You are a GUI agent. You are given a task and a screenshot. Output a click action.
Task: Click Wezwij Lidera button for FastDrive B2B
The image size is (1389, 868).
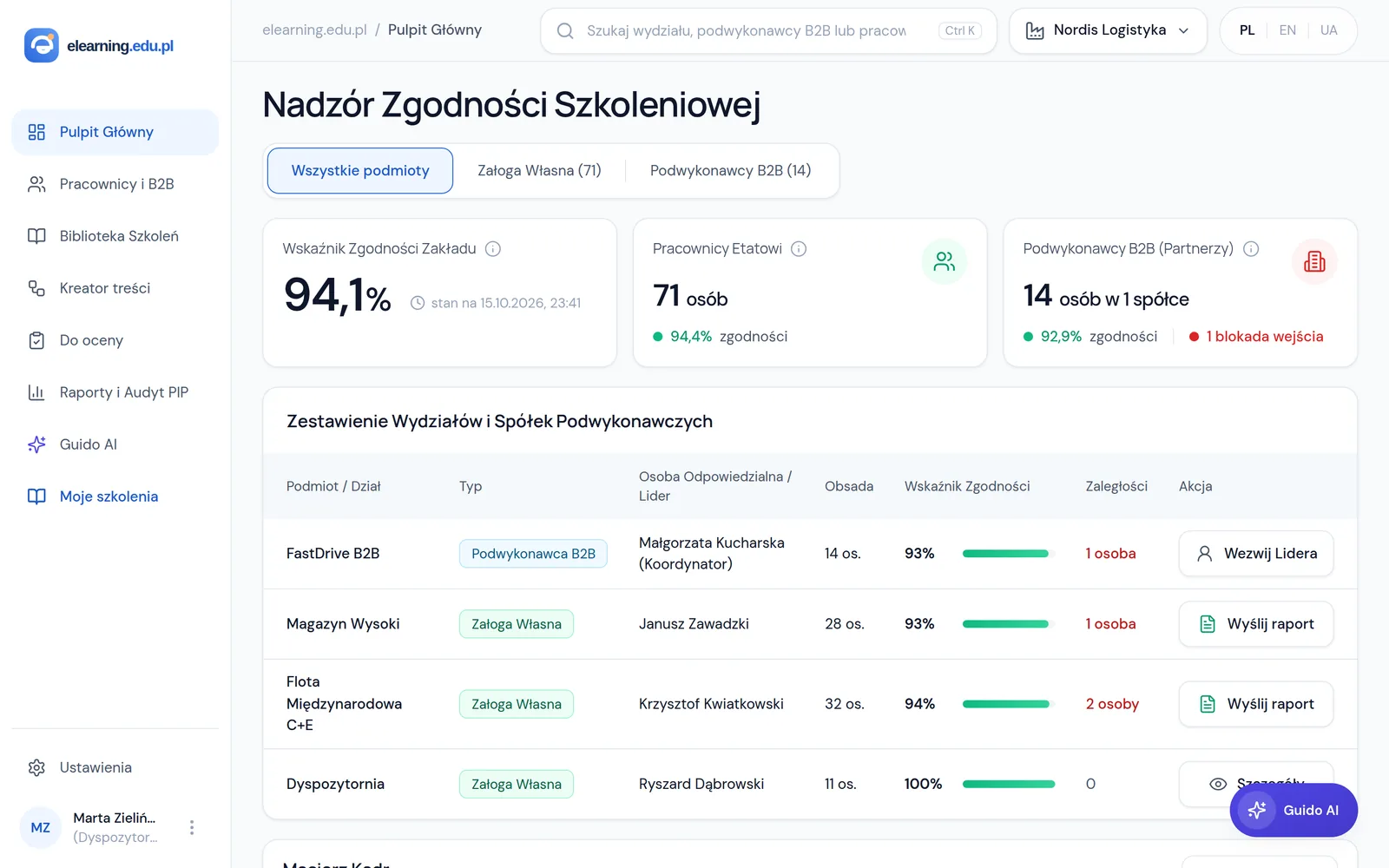pyautogui.click(x=1256, y=553)
